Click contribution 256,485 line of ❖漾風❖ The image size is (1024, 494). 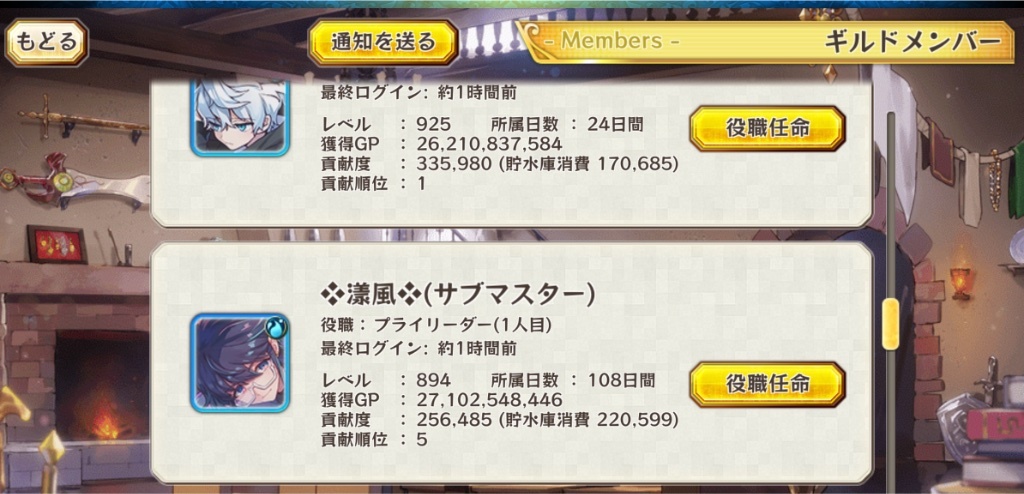point(500,420)
